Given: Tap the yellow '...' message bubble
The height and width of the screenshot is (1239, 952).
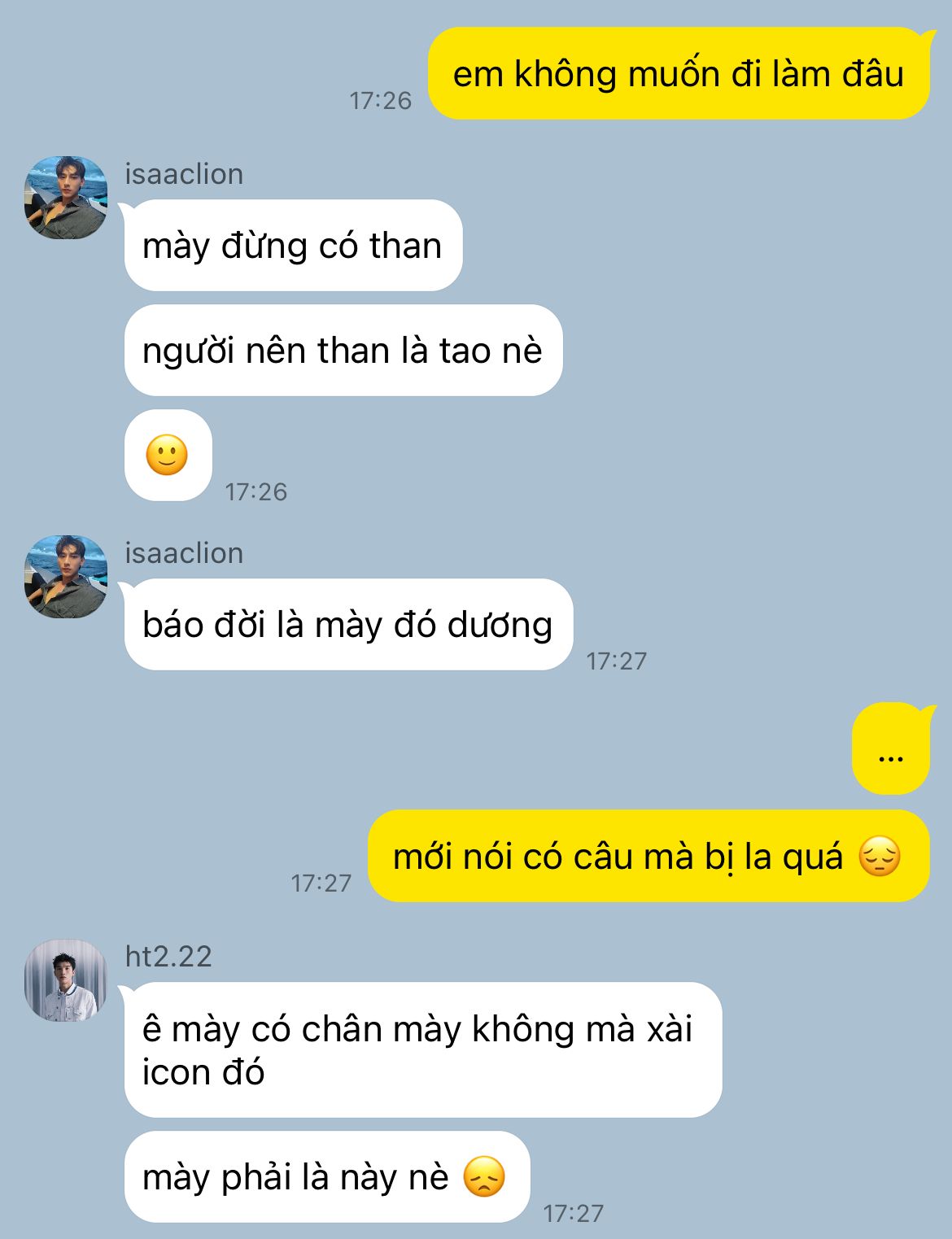Looking at the screenshot, I should [x=892, y=748].
